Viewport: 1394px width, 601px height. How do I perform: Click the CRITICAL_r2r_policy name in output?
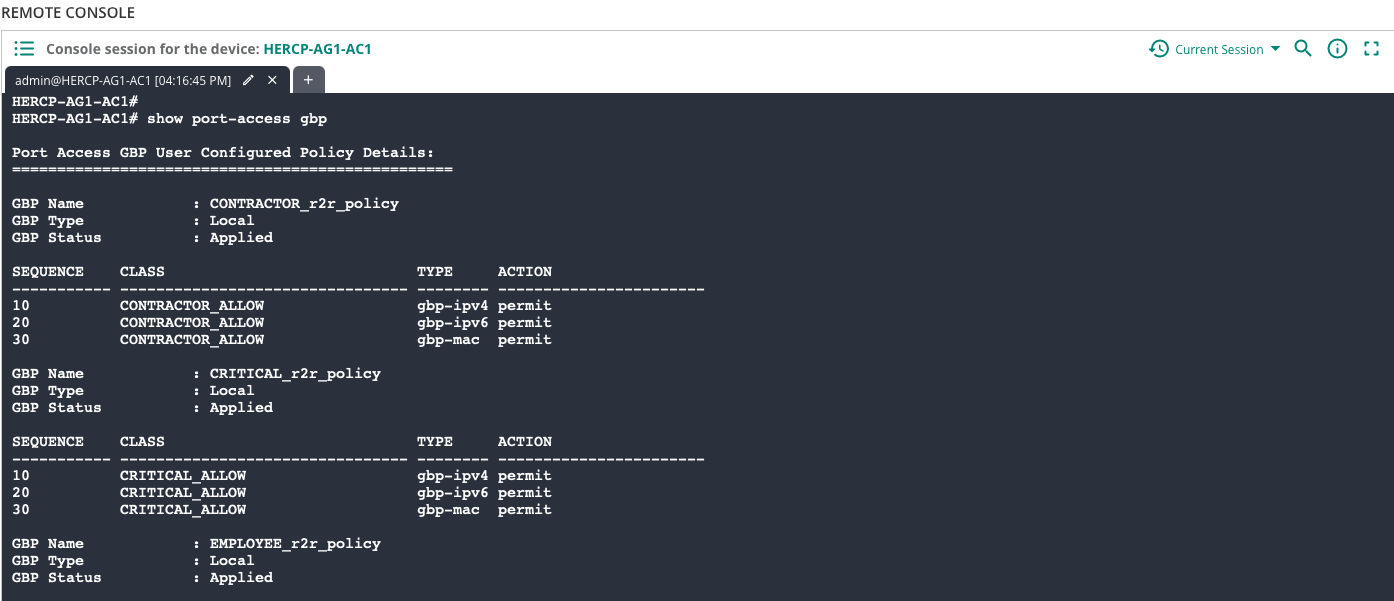click(x=295, y=374)
